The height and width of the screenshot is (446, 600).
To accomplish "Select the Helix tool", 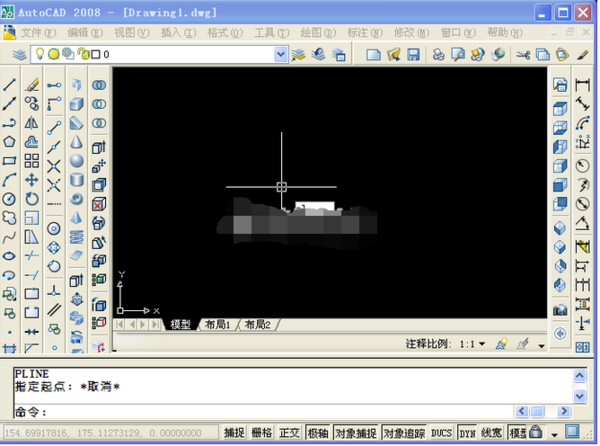I will pos(77,237).
